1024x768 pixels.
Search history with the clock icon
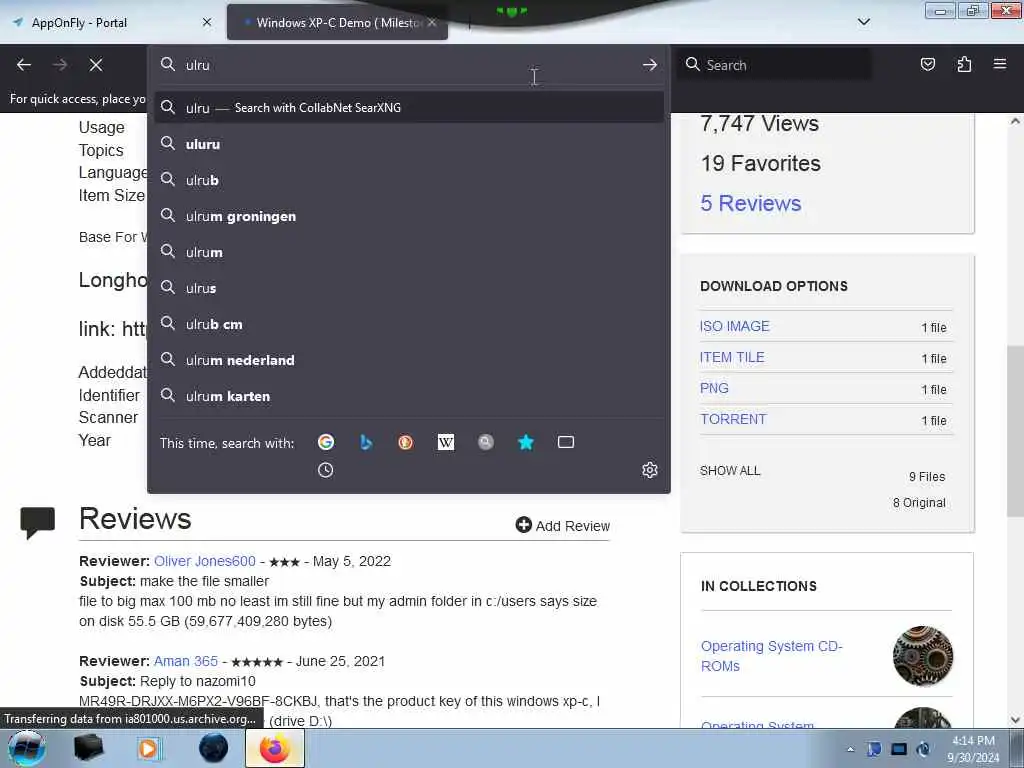(325, 470)
